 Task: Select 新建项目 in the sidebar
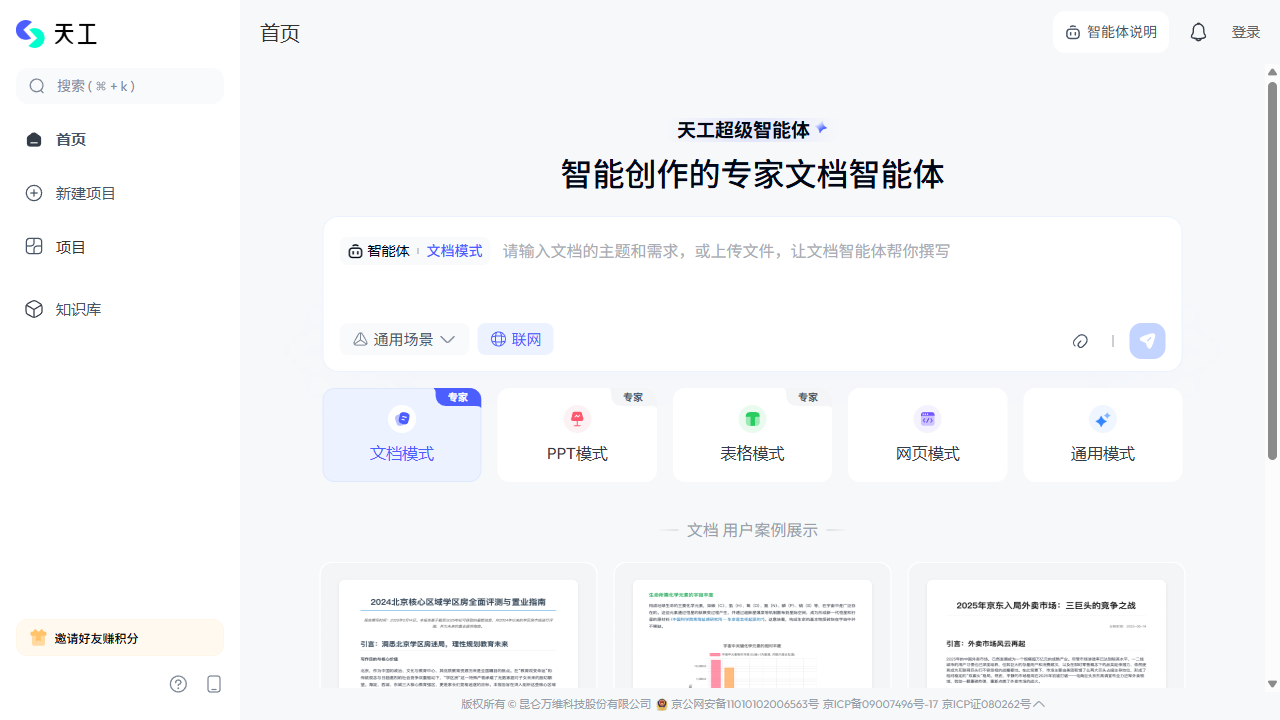pyautogui.click(x=85, y=194)
